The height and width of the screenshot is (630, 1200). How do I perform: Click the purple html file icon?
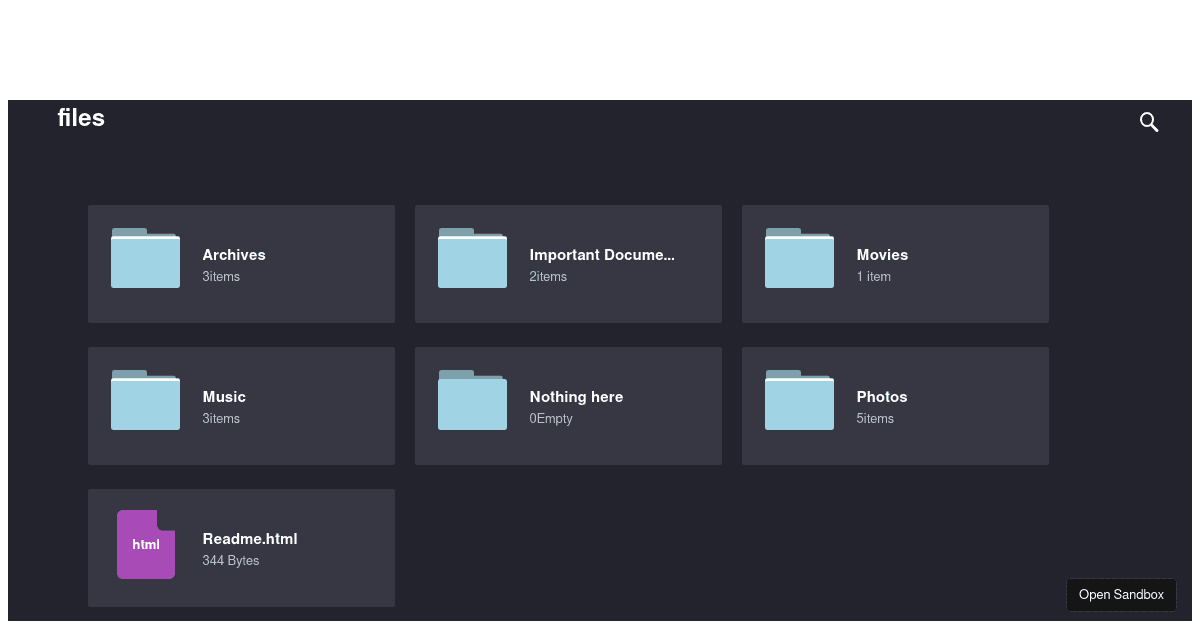(x=146, y=544)
